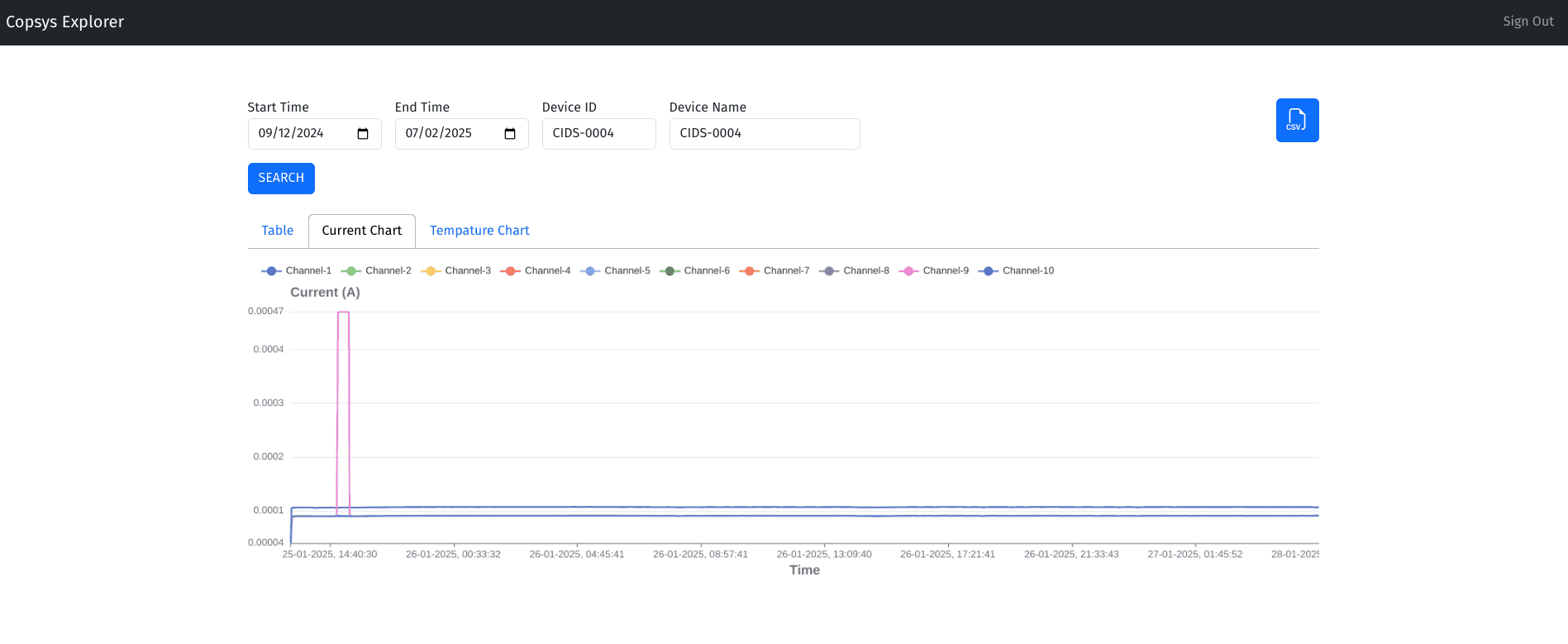
Task: Focus the Start Time date field
Action: 315,134
